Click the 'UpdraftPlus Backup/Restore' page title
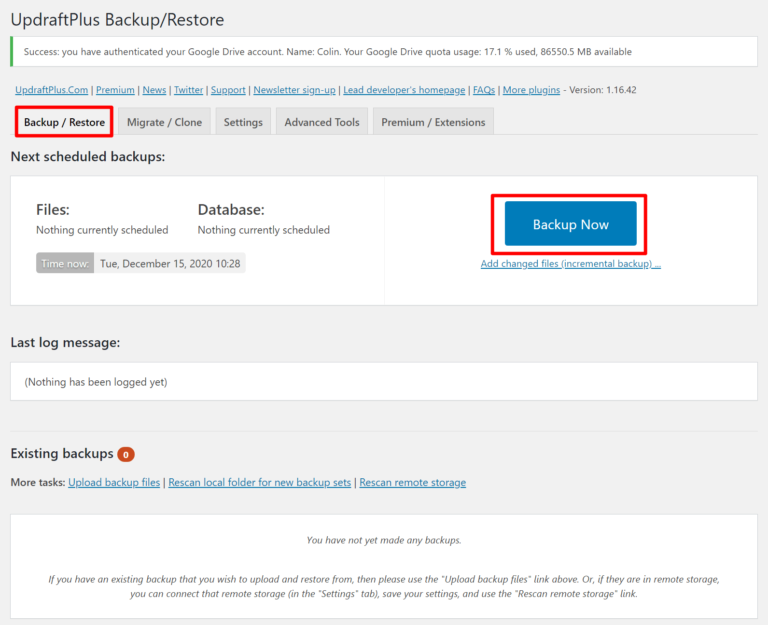Screen dimensions: 768x625 point(118,20)
